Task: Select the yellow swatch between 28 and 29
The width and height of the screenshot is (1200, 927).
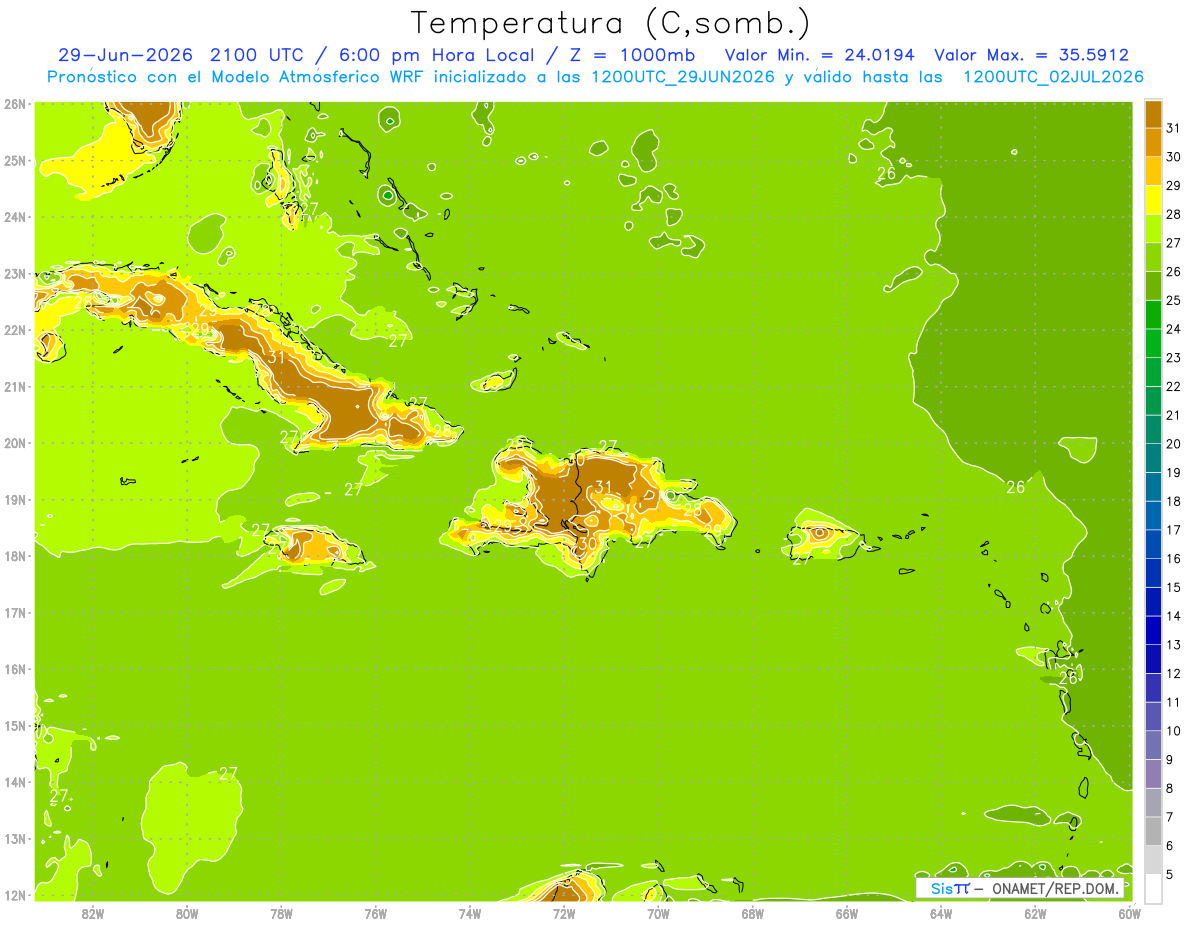Action: click(1153, 200)
